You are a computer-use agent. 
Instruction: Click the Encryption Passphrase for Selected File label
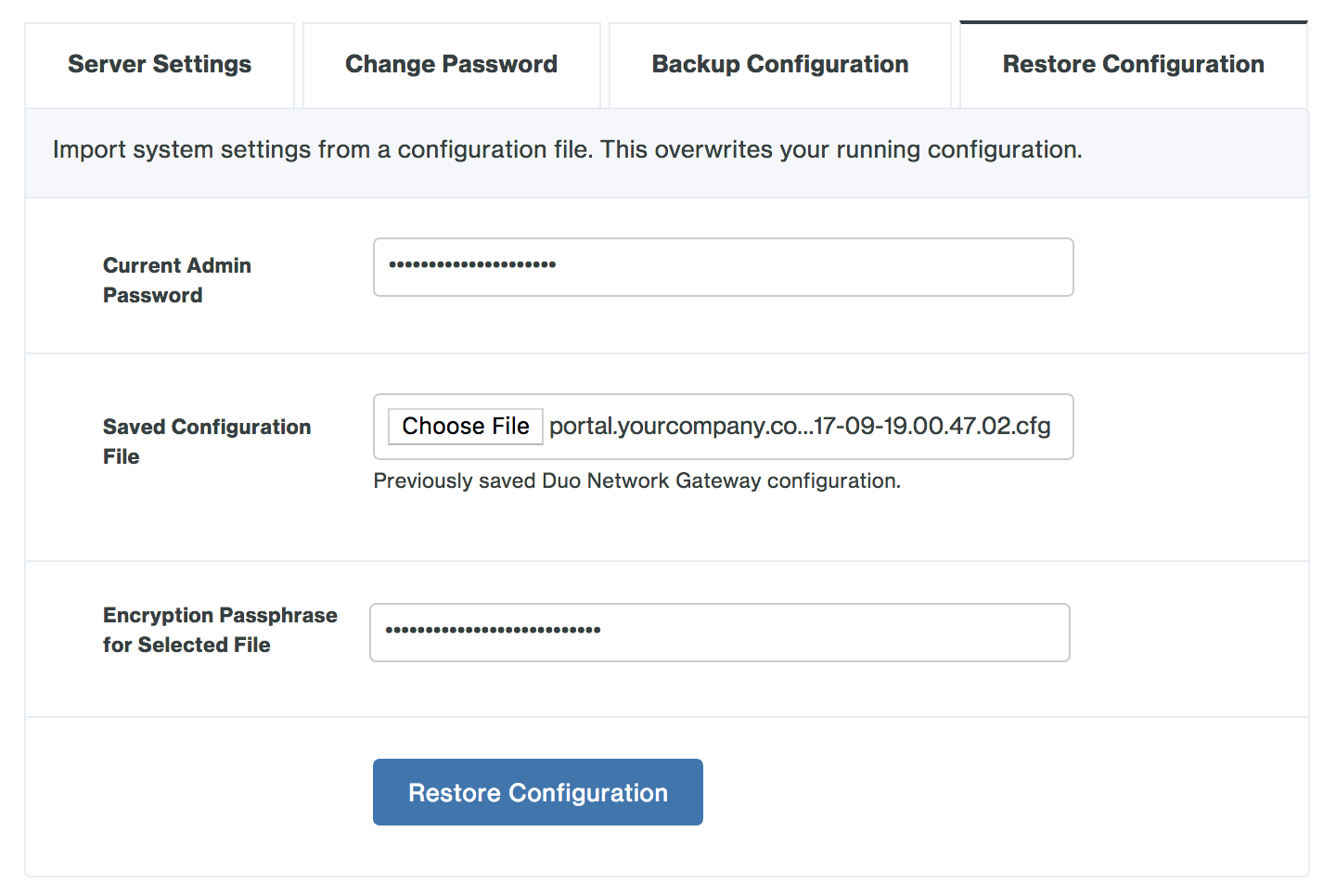point(220,629)
